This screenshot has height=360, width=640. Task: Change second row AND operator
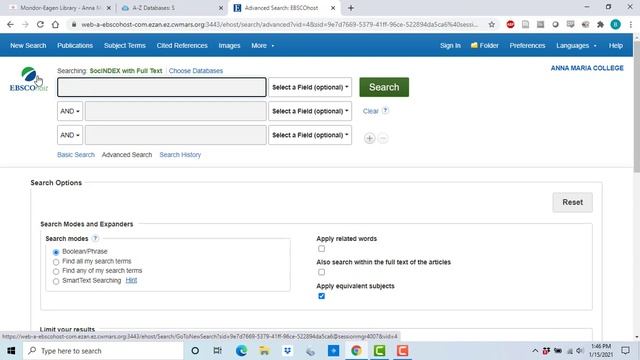pyautogui.click(x=70, y=111)
